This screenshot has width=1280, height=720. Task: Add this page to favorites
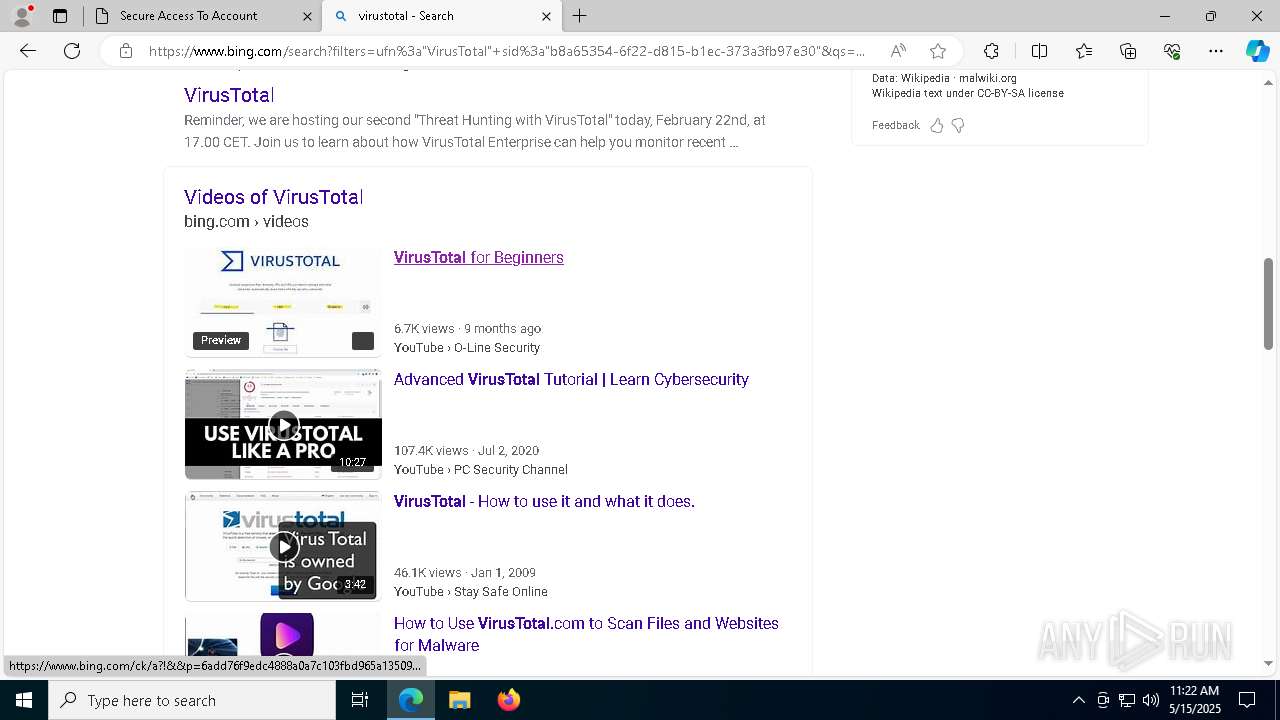pyautogui.click(x=938, y=51)
